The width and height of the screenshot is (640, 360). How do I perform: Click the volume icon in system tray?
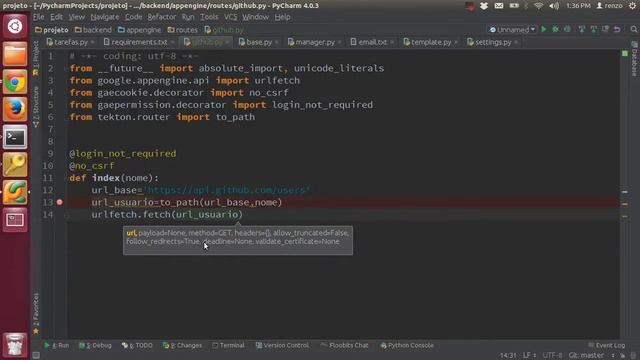553,6
